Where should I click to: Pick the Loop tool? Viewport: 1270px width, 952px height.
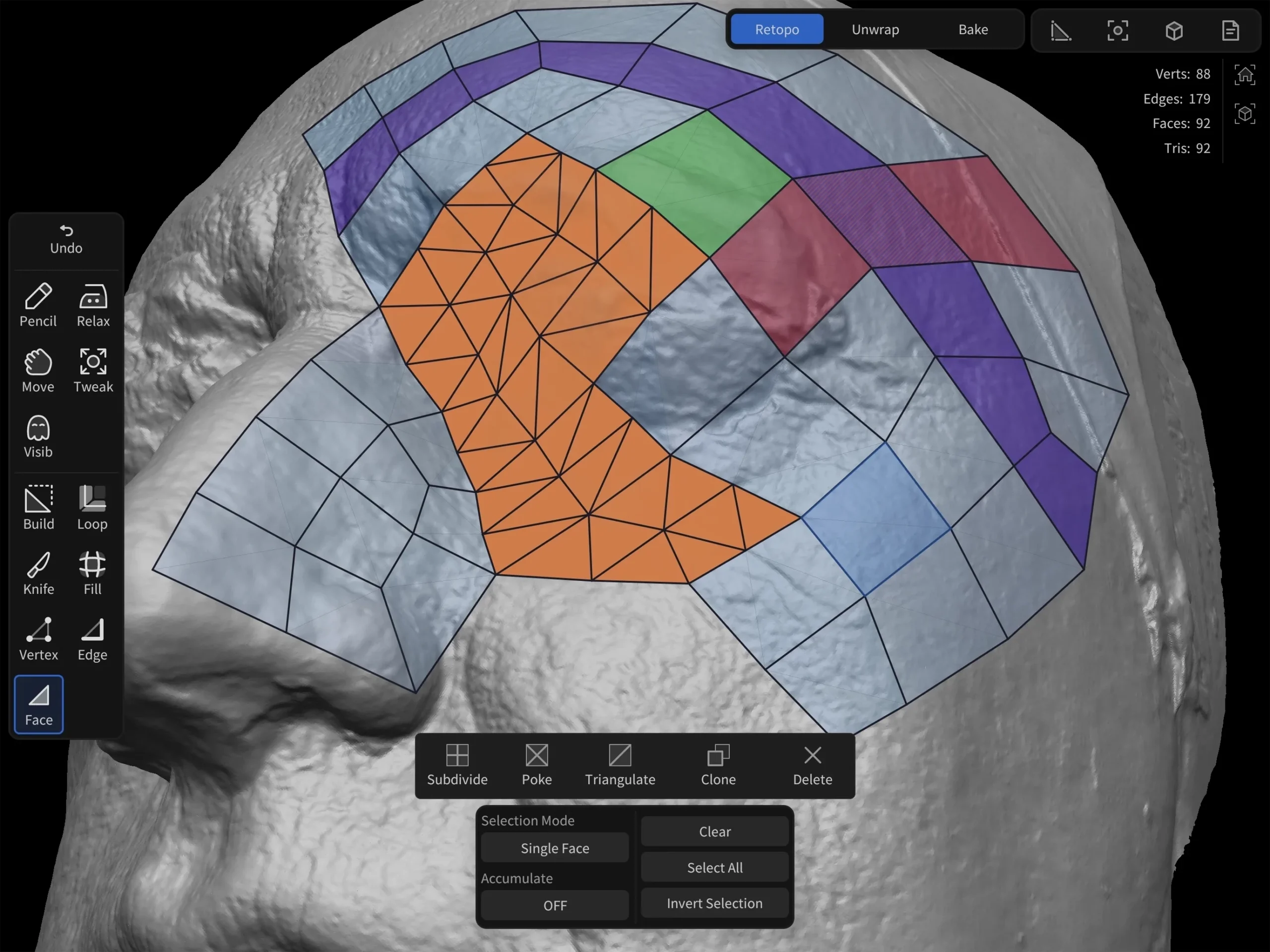(92, 508)
